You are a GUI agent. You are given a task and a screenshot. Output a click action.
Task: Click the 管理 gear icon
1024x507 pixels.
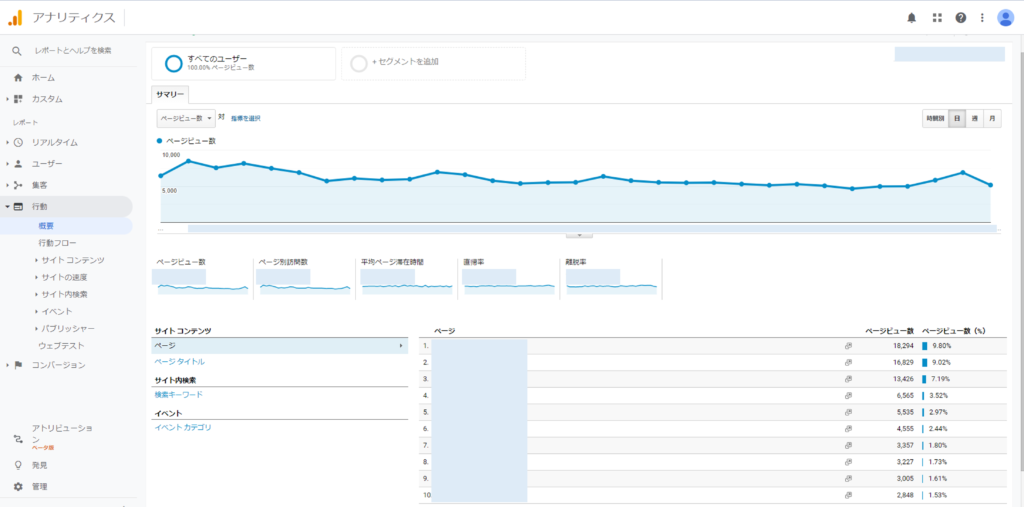pyautogui.click(x=18, y=487)
